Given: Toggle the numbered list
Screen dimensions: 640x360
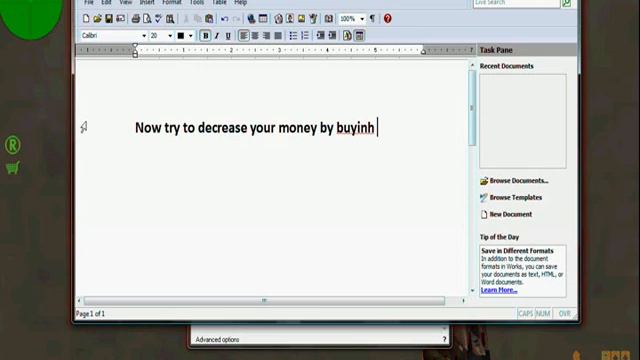Looking at the screenshot, I should click(x=305, y=36).
